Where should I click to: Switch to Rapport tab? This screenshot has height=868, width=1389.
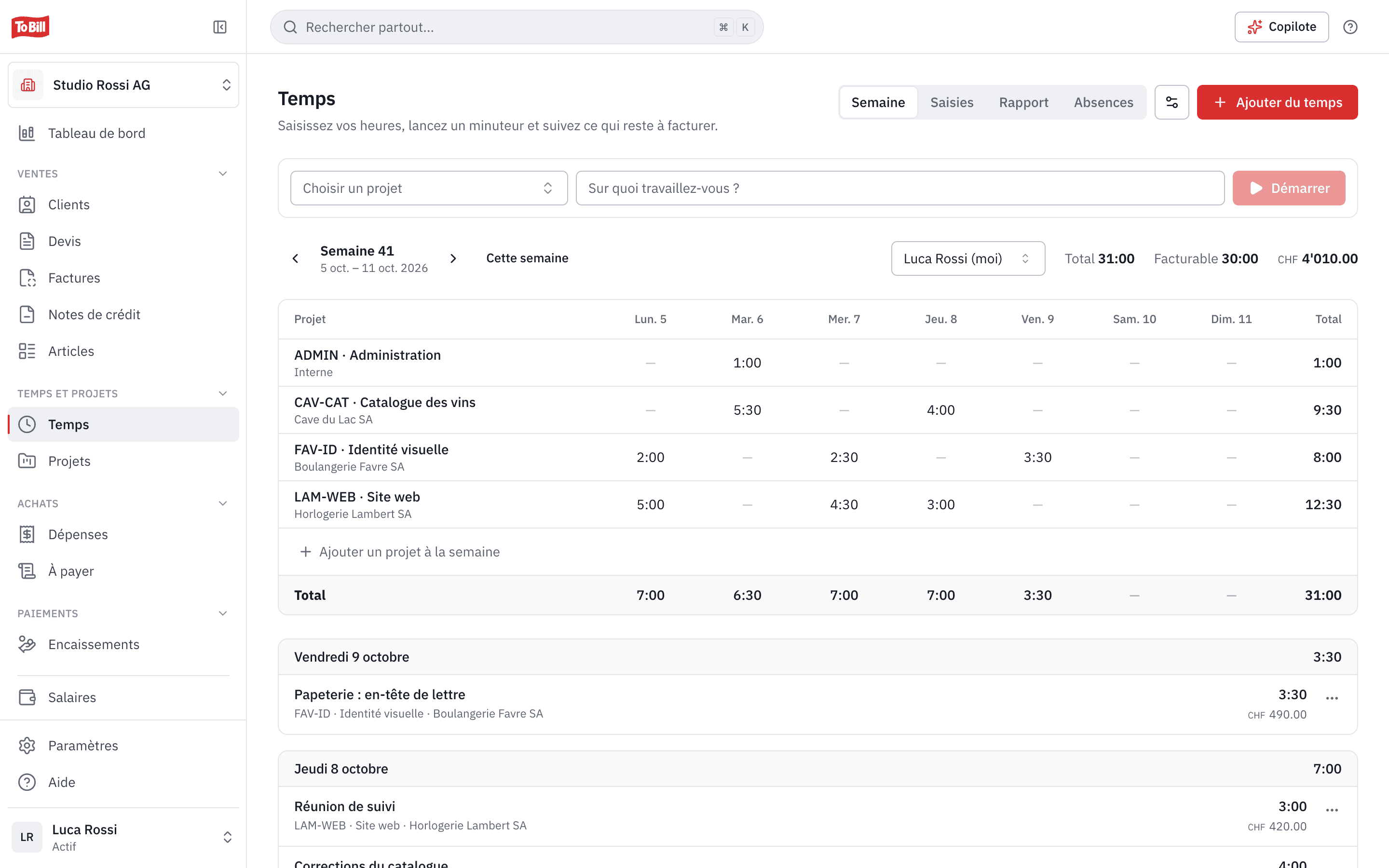tap(1023, 102)
